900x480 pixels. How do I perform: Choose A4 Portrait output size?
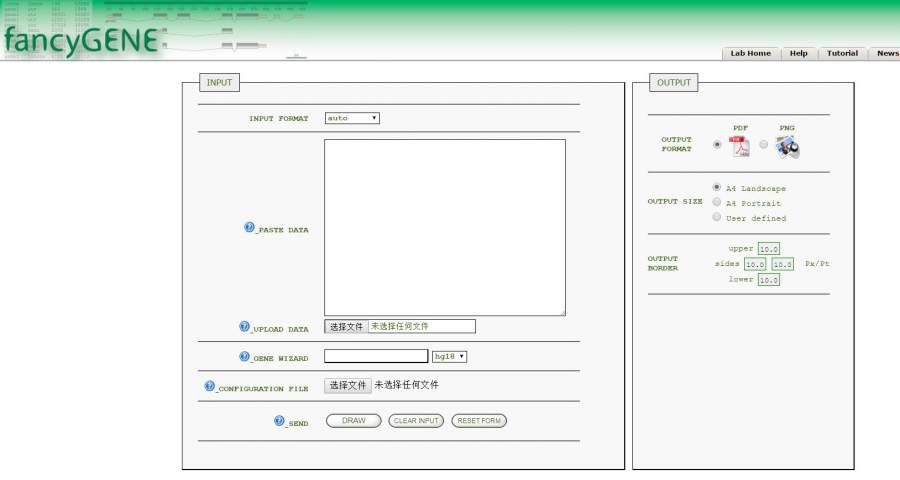tap(716, 202)
